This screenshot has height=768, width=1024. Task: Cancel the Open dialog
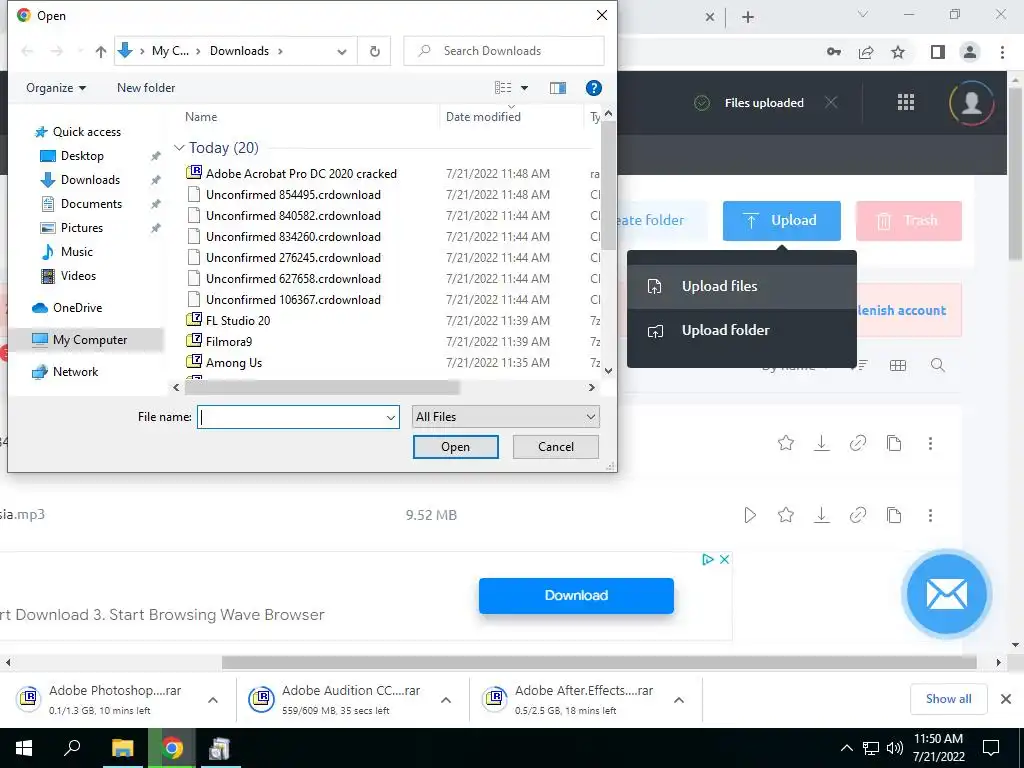click(x=556, y=447)
